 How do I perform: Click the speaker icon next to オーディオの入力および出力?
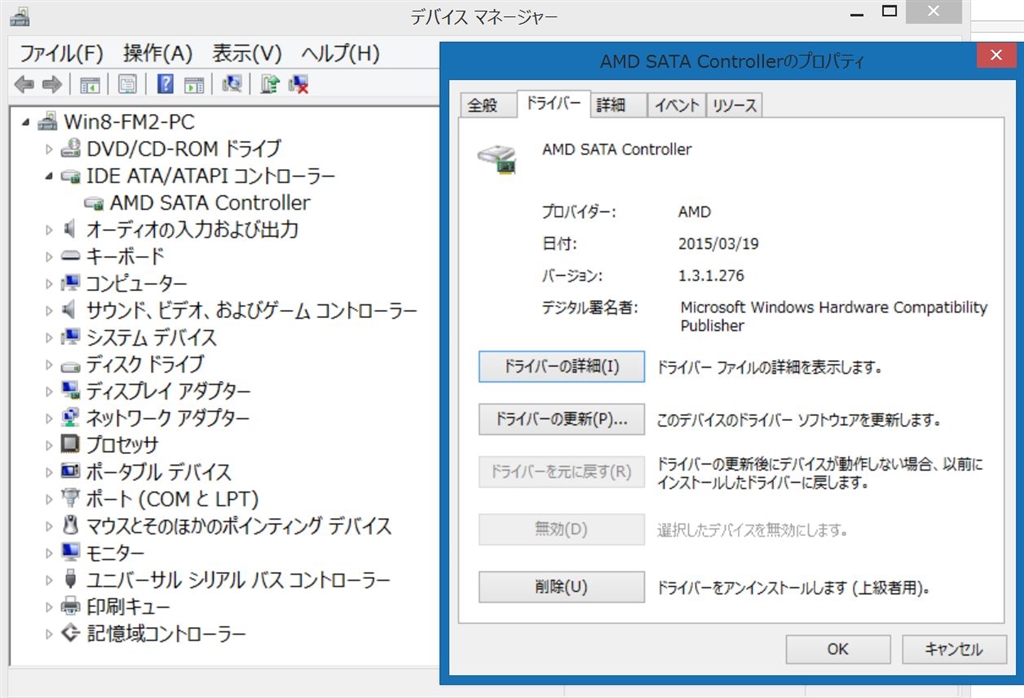[69, 229]
